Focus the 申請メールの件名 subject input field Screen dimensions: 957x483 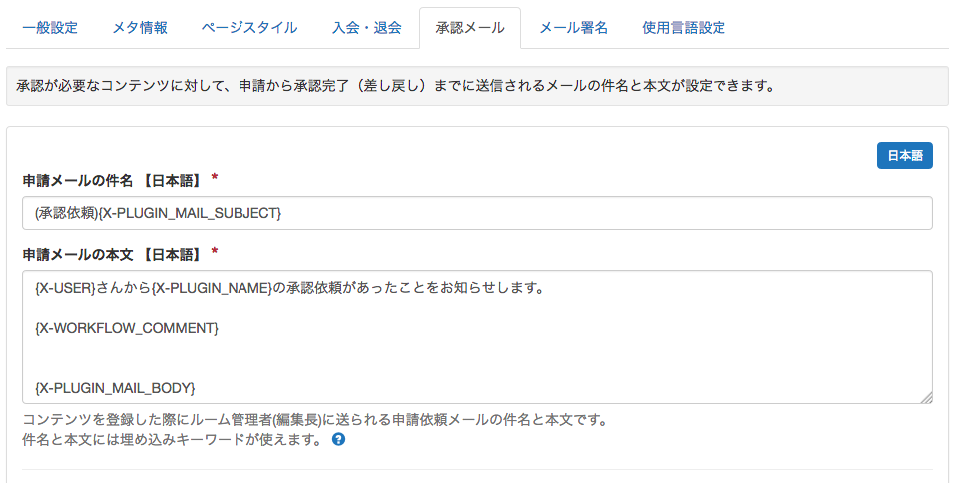(x=477, y=213)
